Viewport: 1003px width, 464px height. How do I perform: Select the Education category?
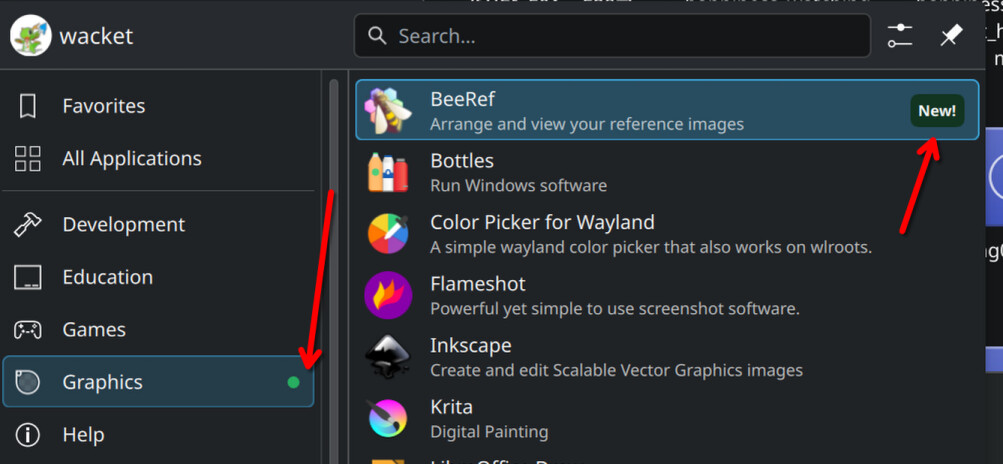(x=107, y=277)
